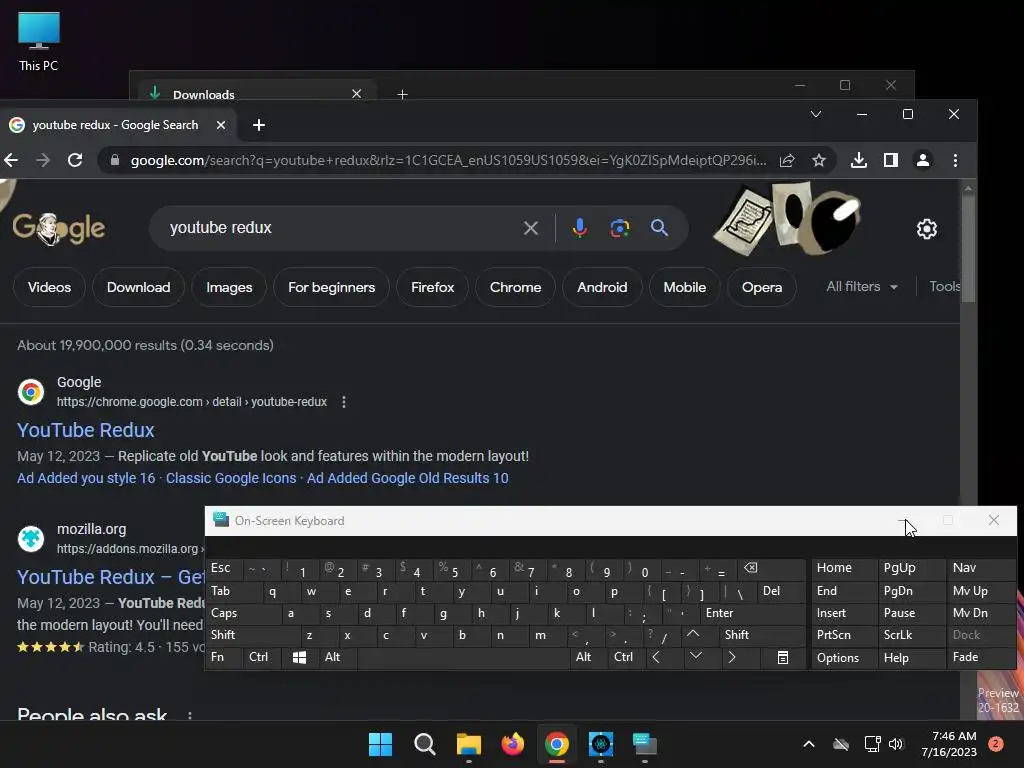Toggle Caps lock key on On-Screen Keyboard

(x=244, y=613)
